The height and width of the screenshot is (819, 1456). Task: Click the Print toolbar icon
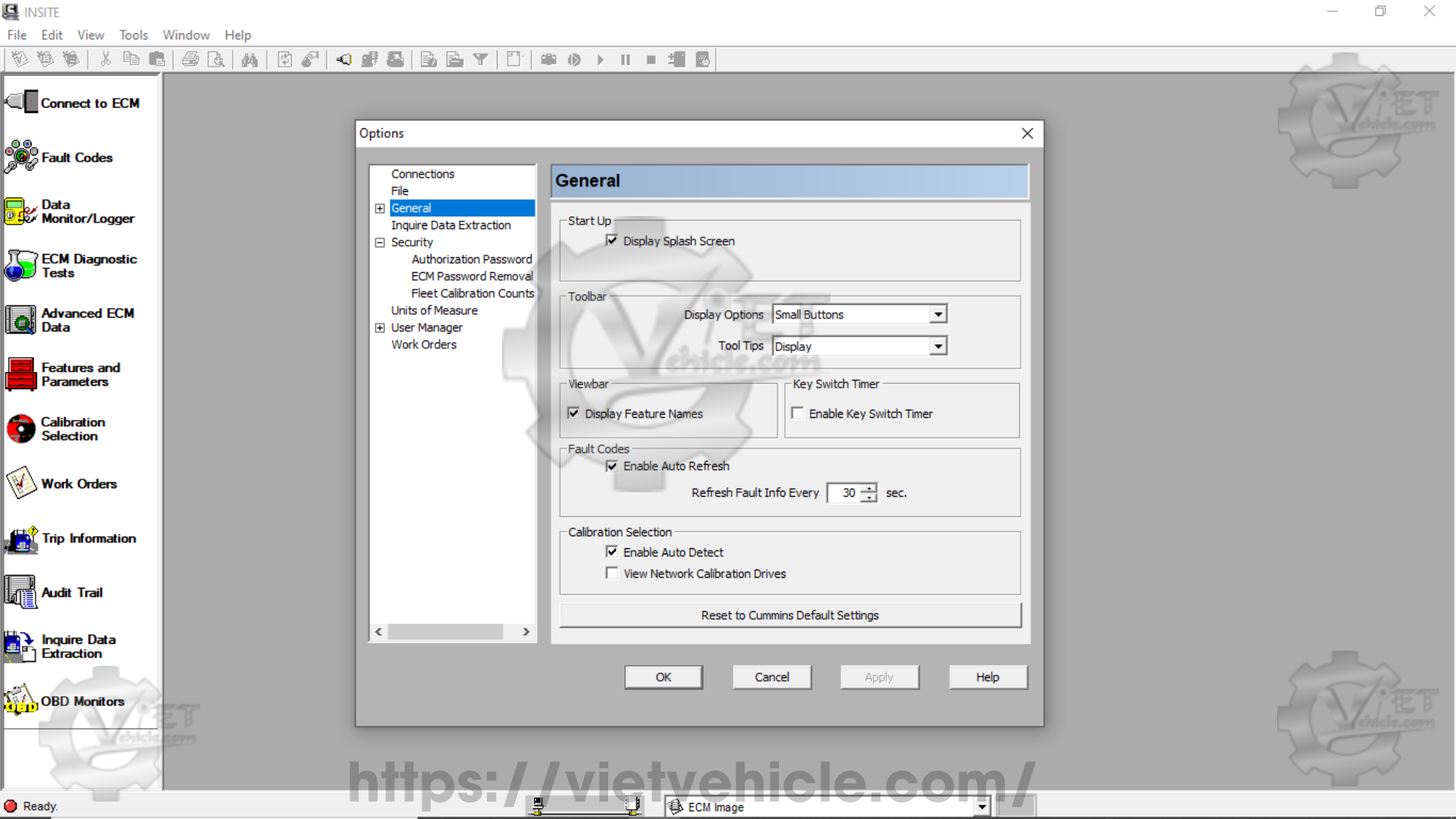click(190, 60)
